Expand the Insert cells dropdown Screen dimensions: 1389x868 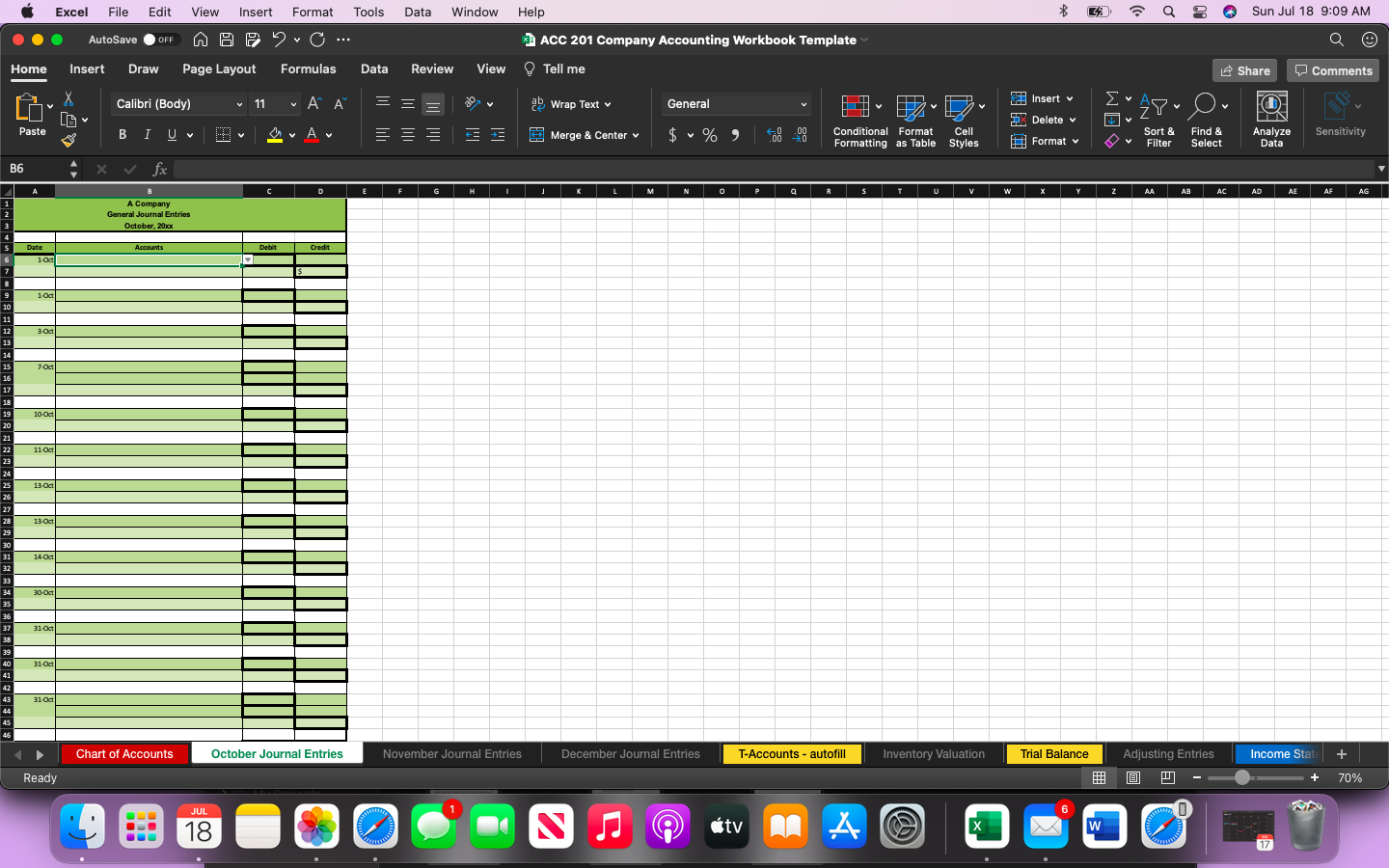[1070, 98]
